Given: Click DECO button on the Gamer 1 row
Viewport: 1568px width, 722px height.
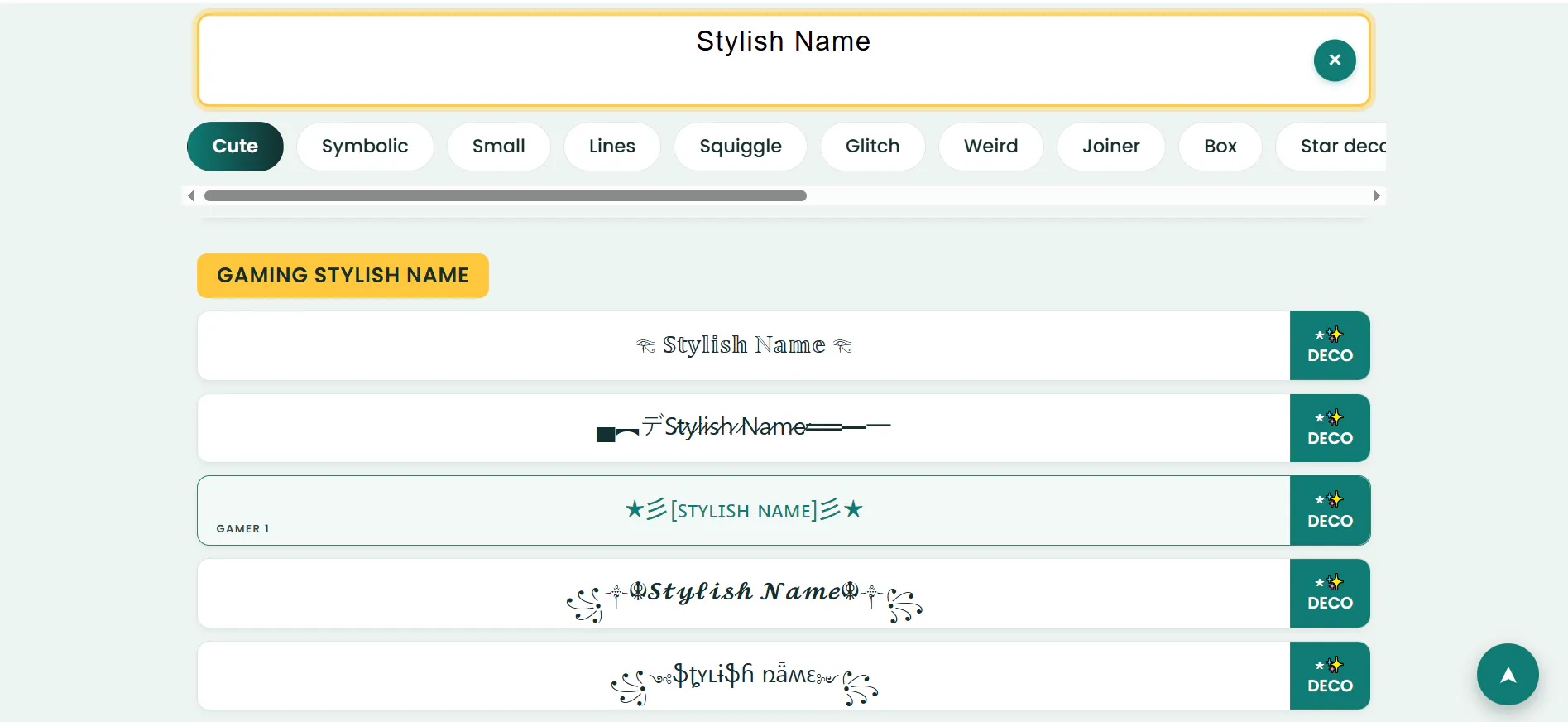Looking at the screenshot, I should pyautogui.click(x=1330, y=511).
